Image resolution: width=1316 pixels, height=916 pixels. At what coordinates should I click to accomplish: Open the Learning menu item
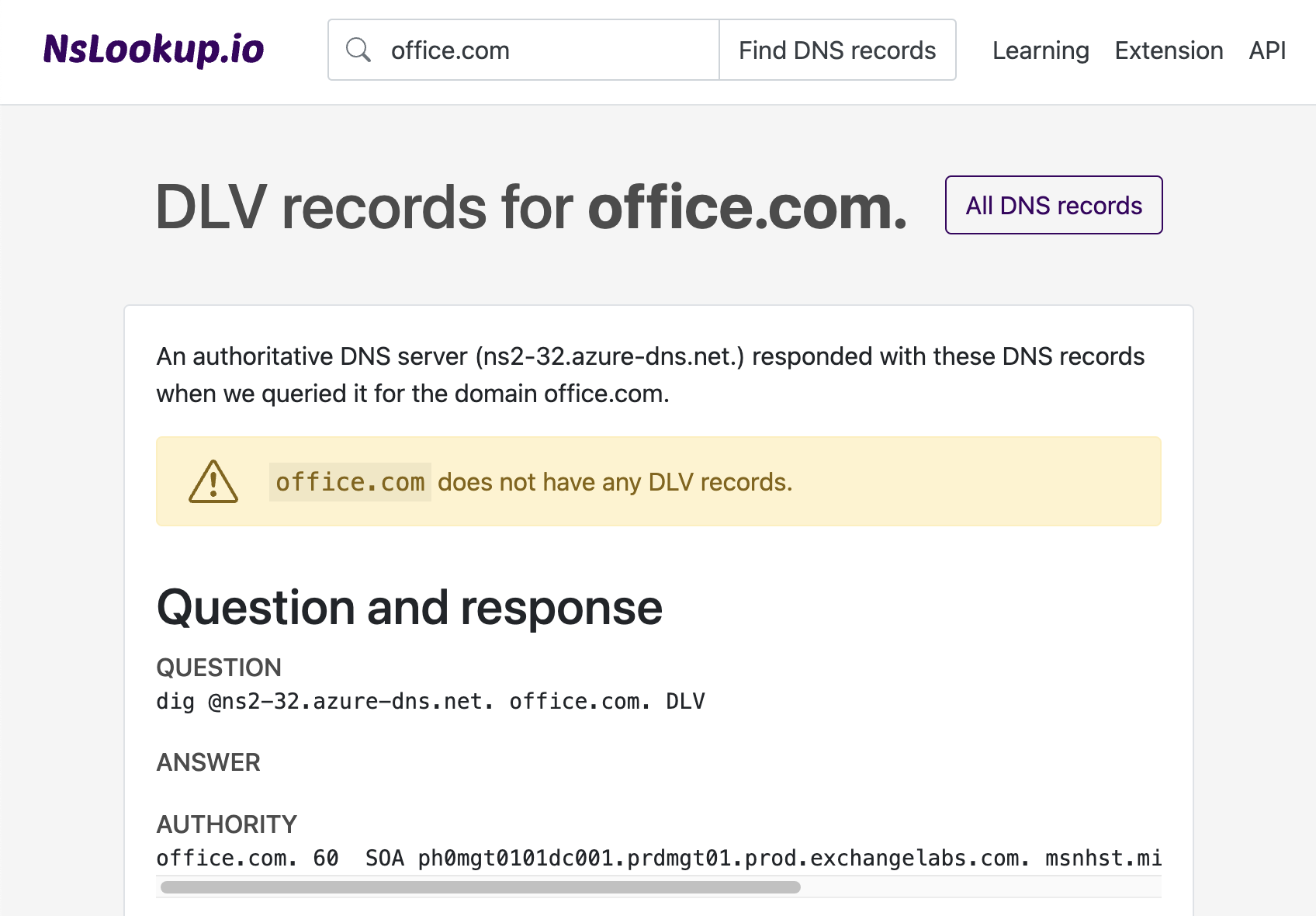[x=1040, y=50]
